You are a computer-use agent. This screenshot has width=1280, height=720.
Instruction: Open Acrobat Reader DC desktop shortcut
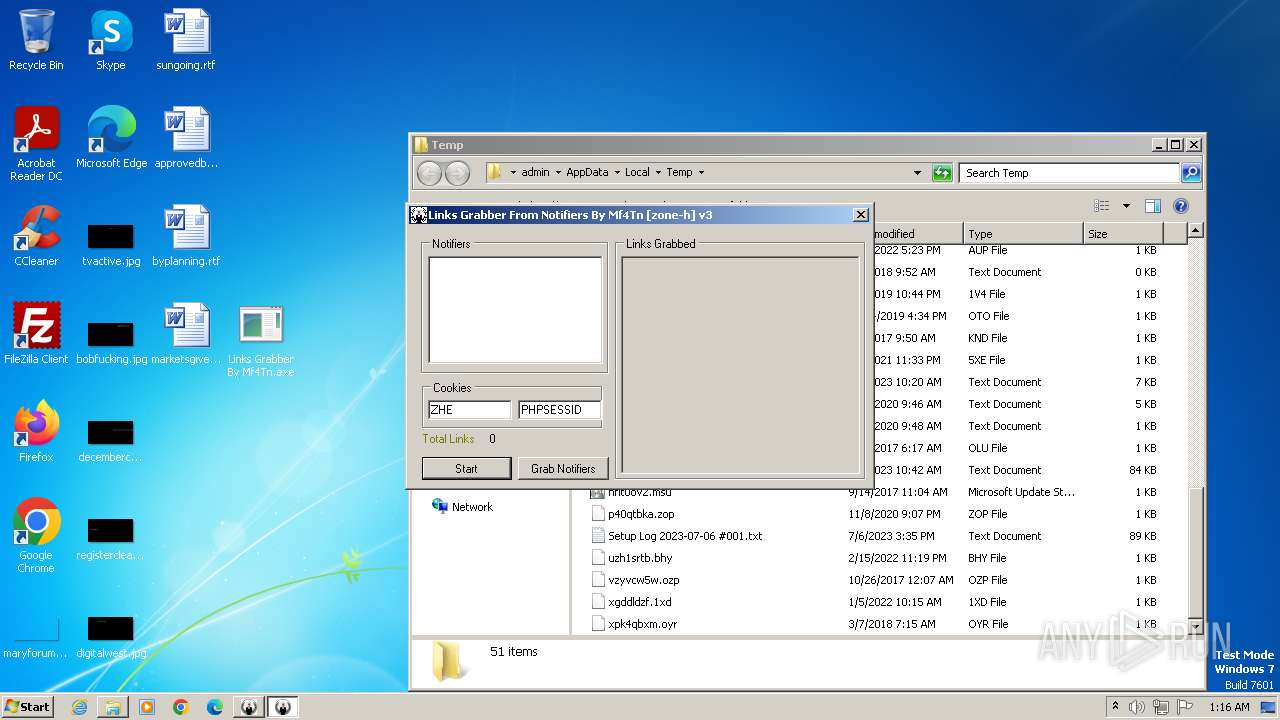point(36,143)
